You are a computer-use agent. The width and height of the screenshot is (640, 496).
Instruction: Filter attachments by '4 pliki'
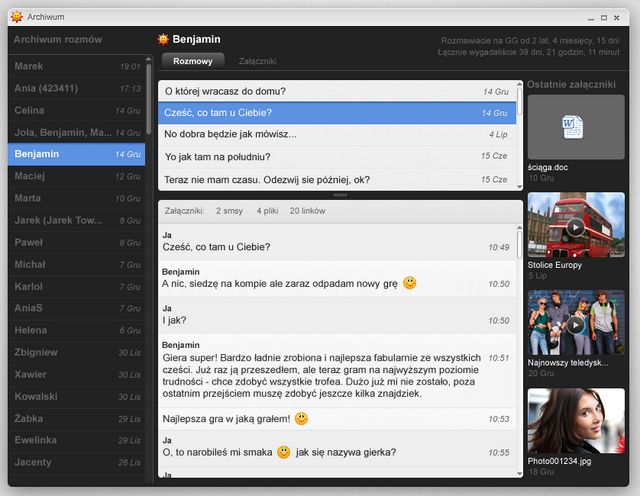[x=267, y=211]
